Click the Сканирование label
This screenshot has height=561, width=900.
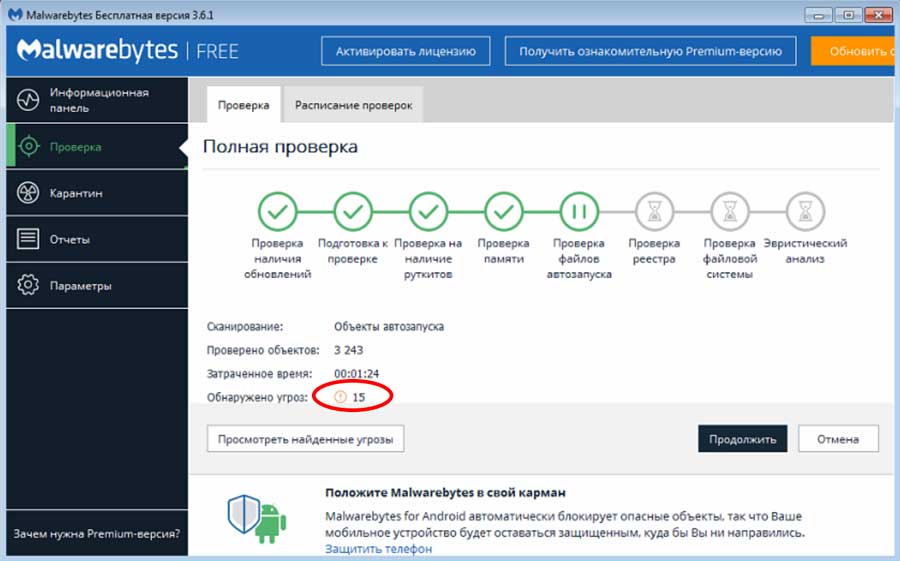click(245, 326)
